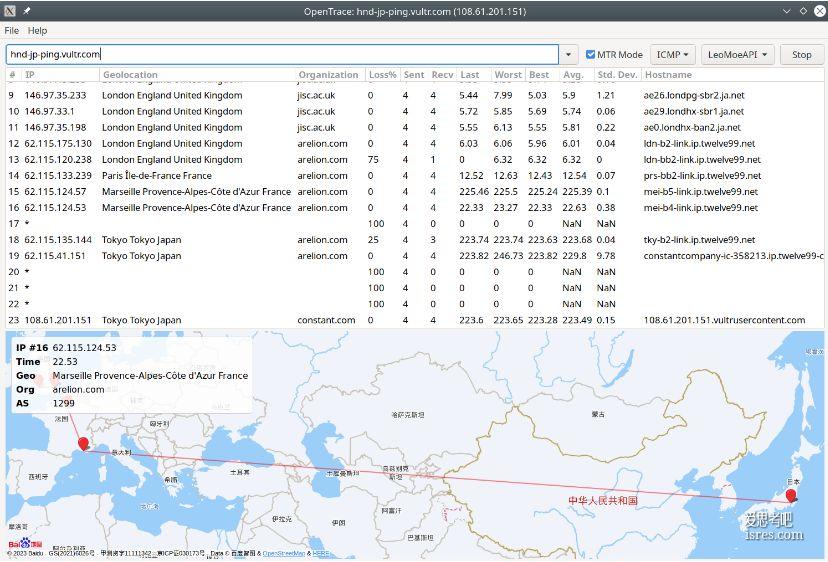Click the # column header
828x562 pixels.
click(x=12, y=74)
